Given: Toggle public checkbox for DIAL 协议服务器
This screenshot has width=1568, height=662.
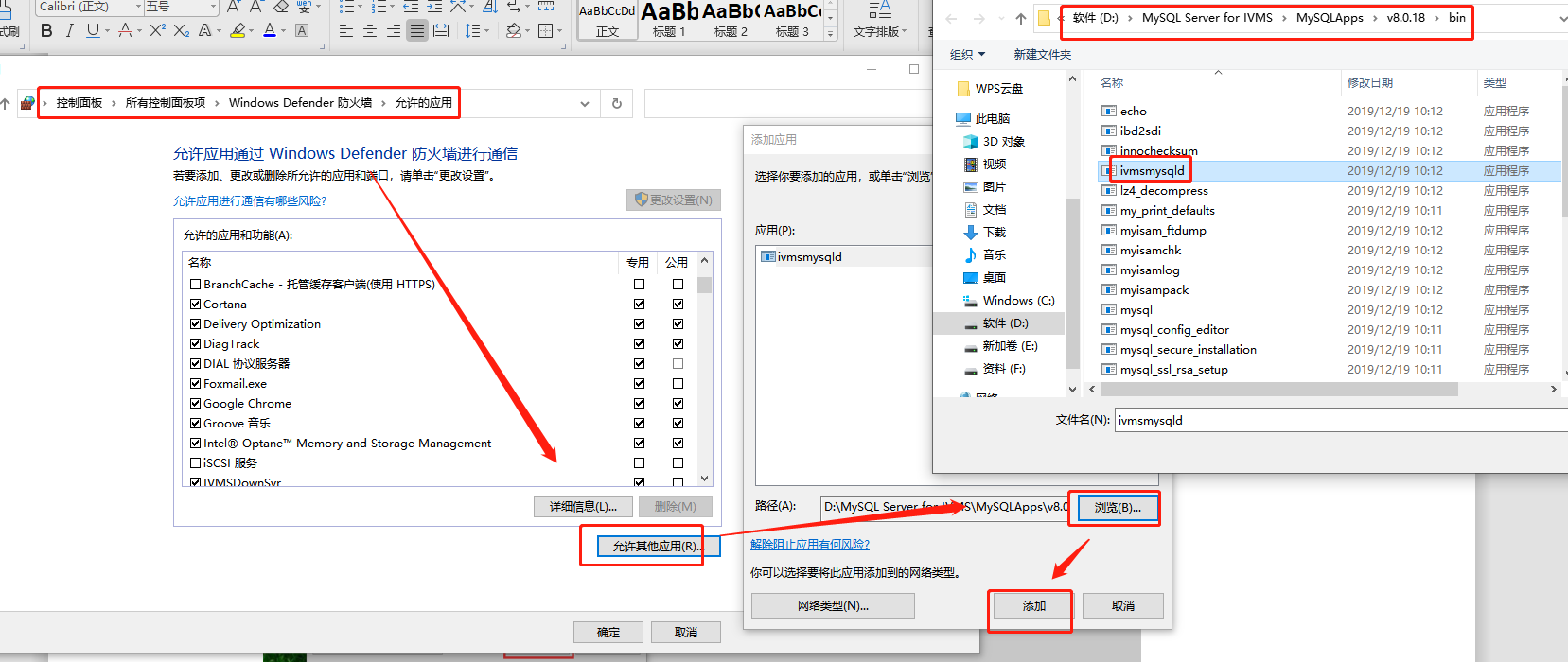Looking at the screenshot, I should pos(678,364).
